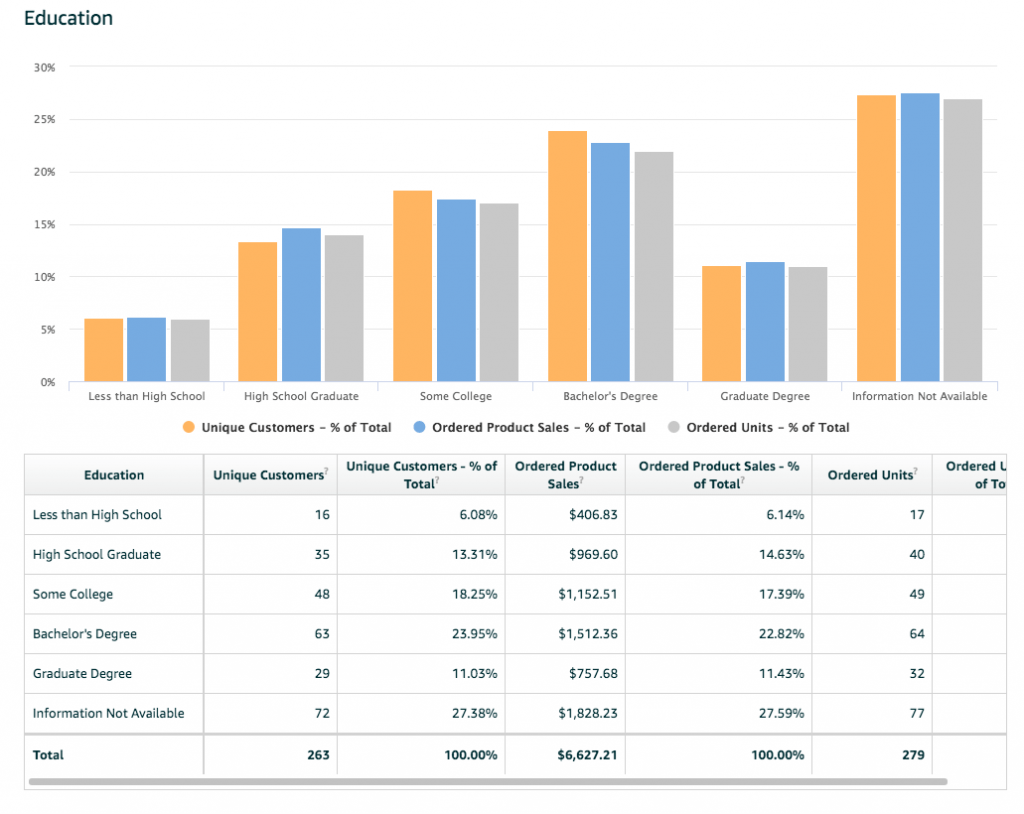Screen dimensions: 1024x814
Task: Click blue bar for Graduate Degree
Action: click(765, 322)
